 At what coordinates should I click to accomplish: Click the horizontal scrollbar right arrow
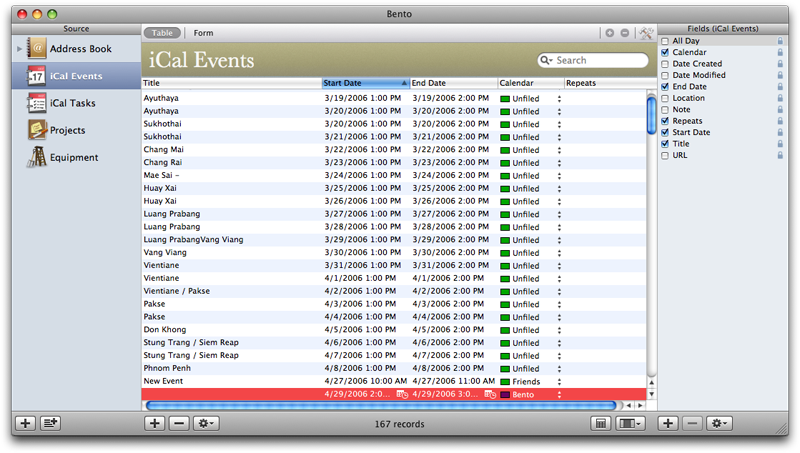(640, 406)
